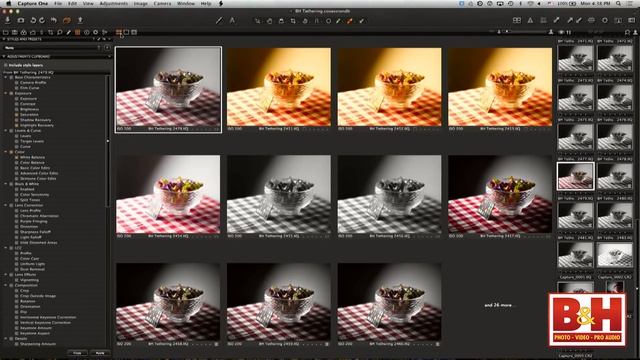Collapse the Styles and Presets panel
The height and width of the screenshot is (360, 640).
click(4, 39)
